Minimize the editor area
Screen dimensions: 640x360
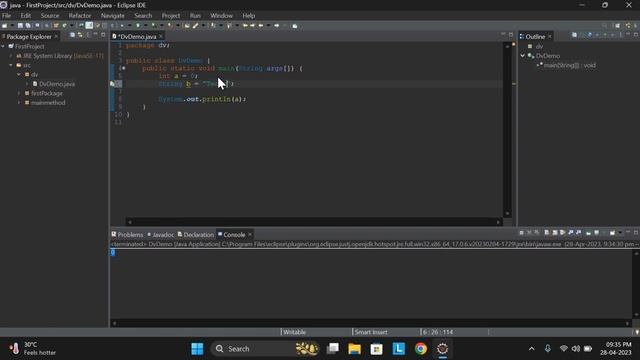(503, 35)
